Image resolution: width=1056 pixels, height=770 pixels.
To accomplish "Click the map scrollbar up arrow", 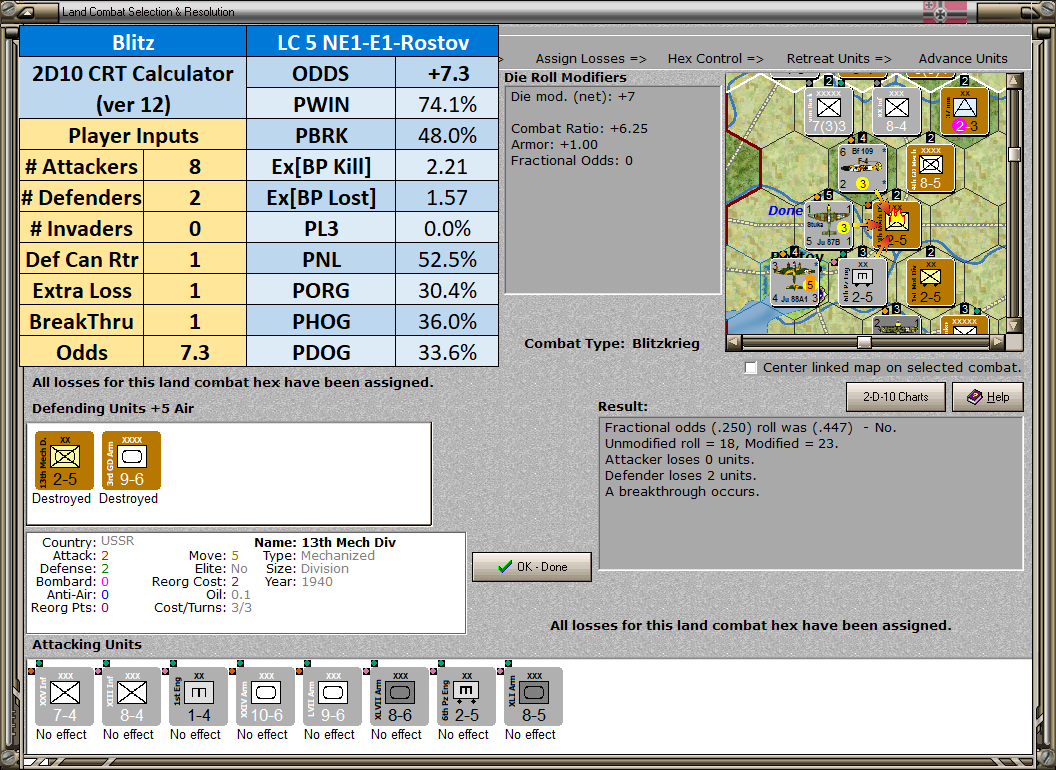I will 1014,81.
